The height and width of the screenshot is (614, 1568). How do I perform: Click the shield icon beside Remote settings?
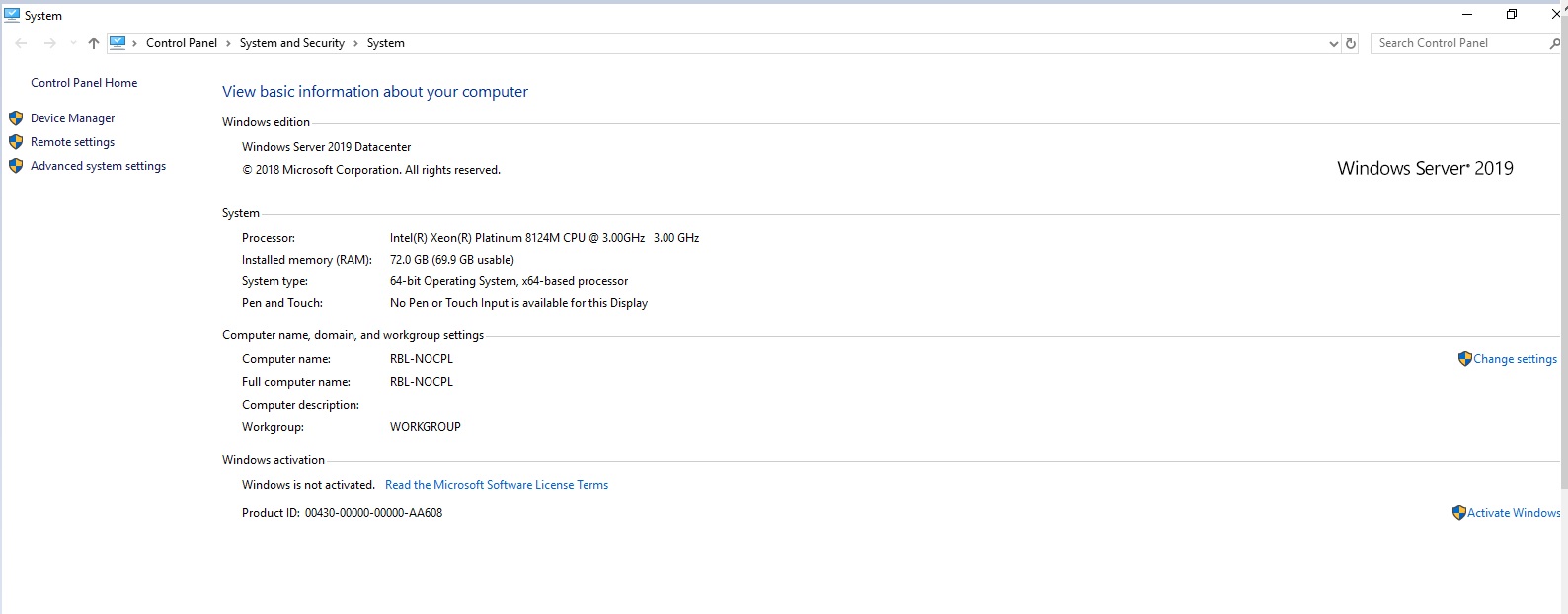pyautogui.click(x=16, y=142)
